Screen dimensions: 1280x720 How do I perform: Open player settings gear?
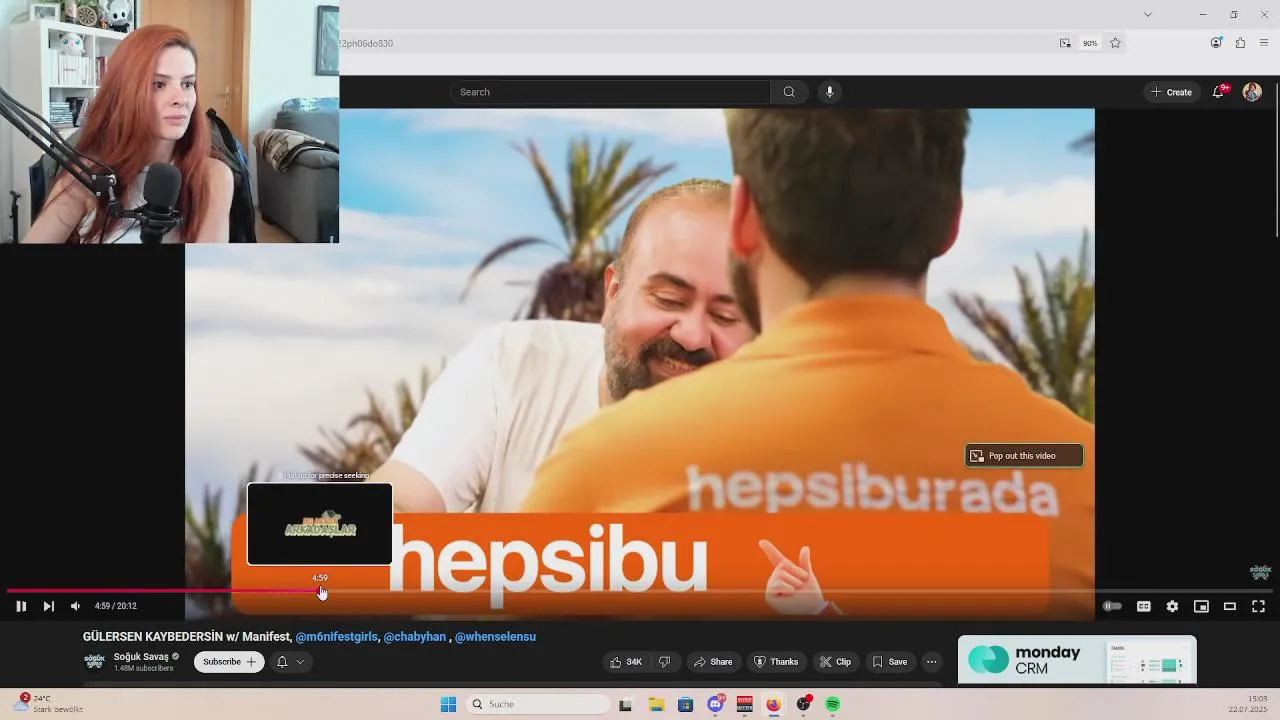[x=1172, y=606]
